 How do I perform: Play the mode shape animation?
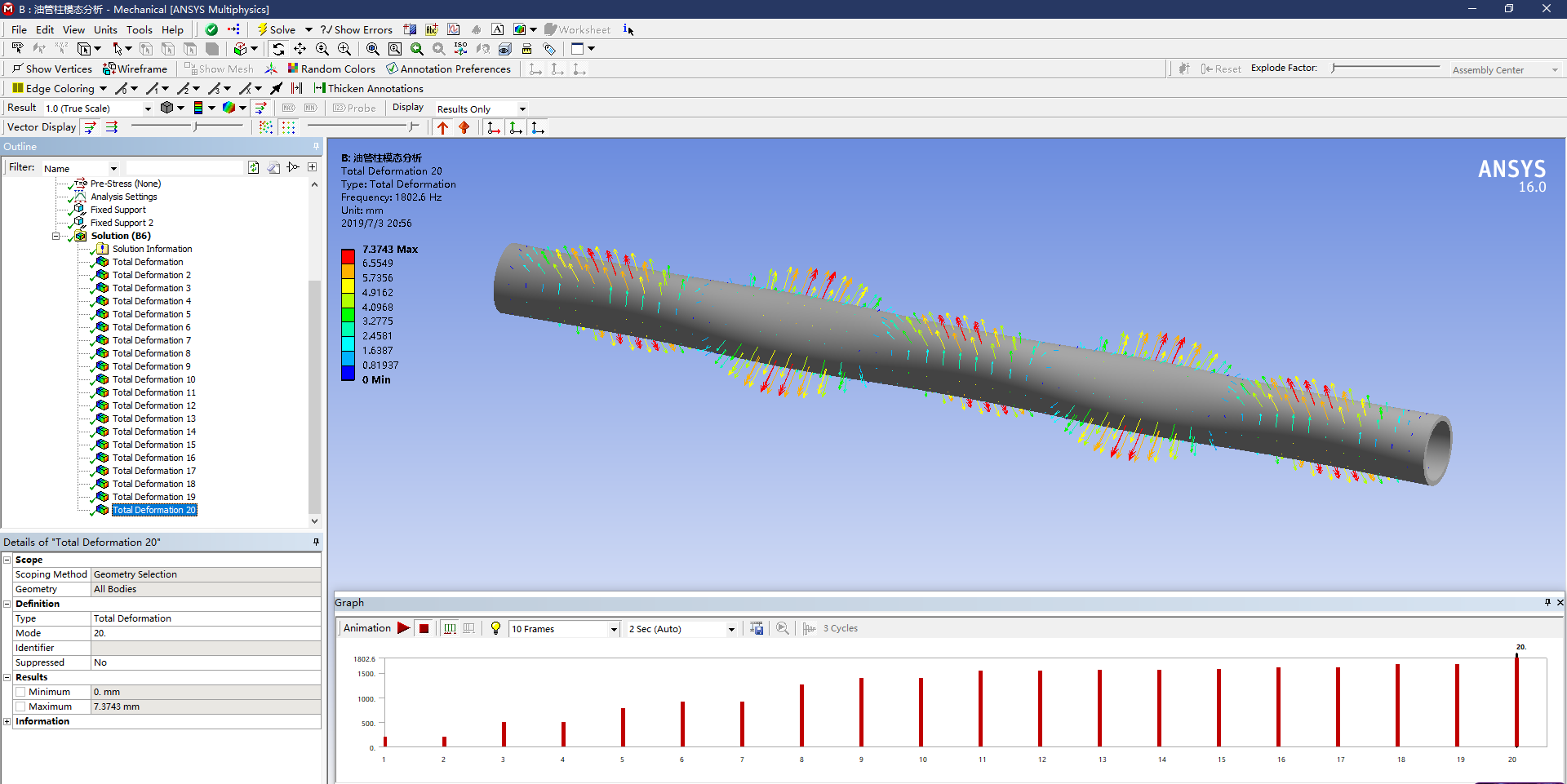pos(403,628)
